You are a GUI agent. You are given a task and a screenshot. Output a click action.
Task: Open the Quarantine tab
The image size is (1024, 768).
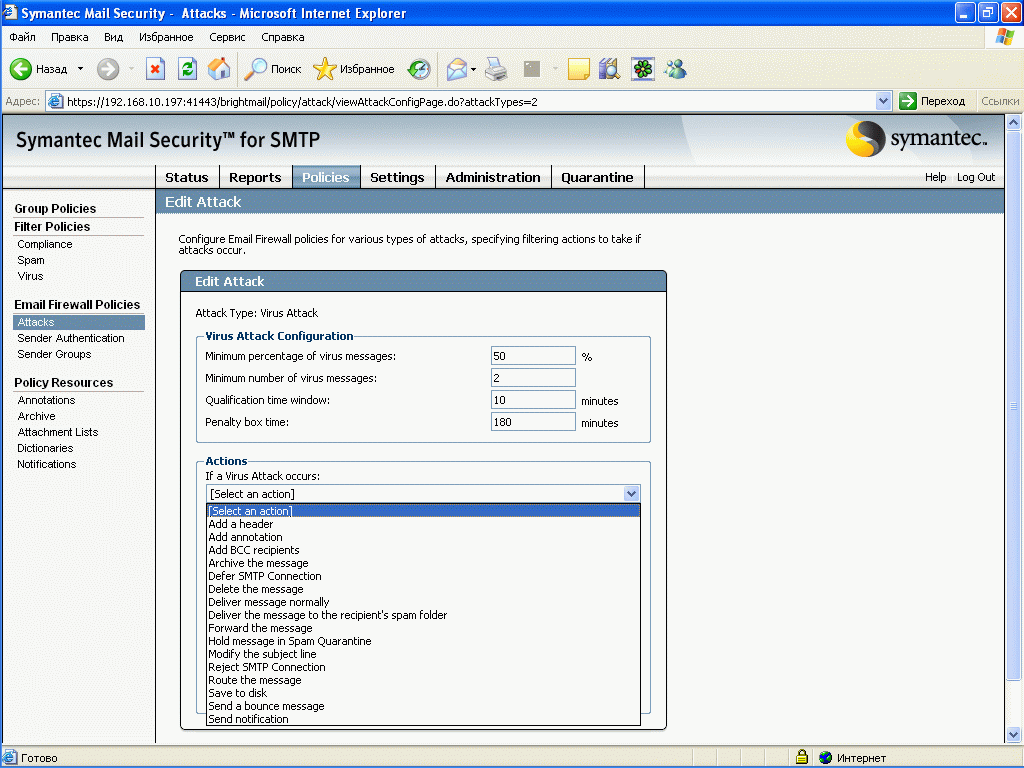click(597, 177)
